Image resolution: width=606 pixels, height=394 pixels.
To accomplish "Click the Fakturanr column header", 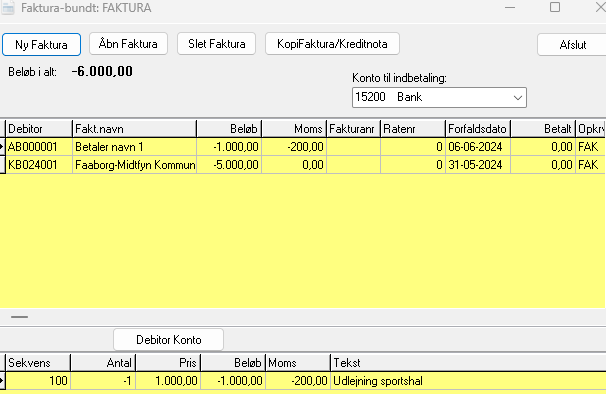I will point(354,129).
